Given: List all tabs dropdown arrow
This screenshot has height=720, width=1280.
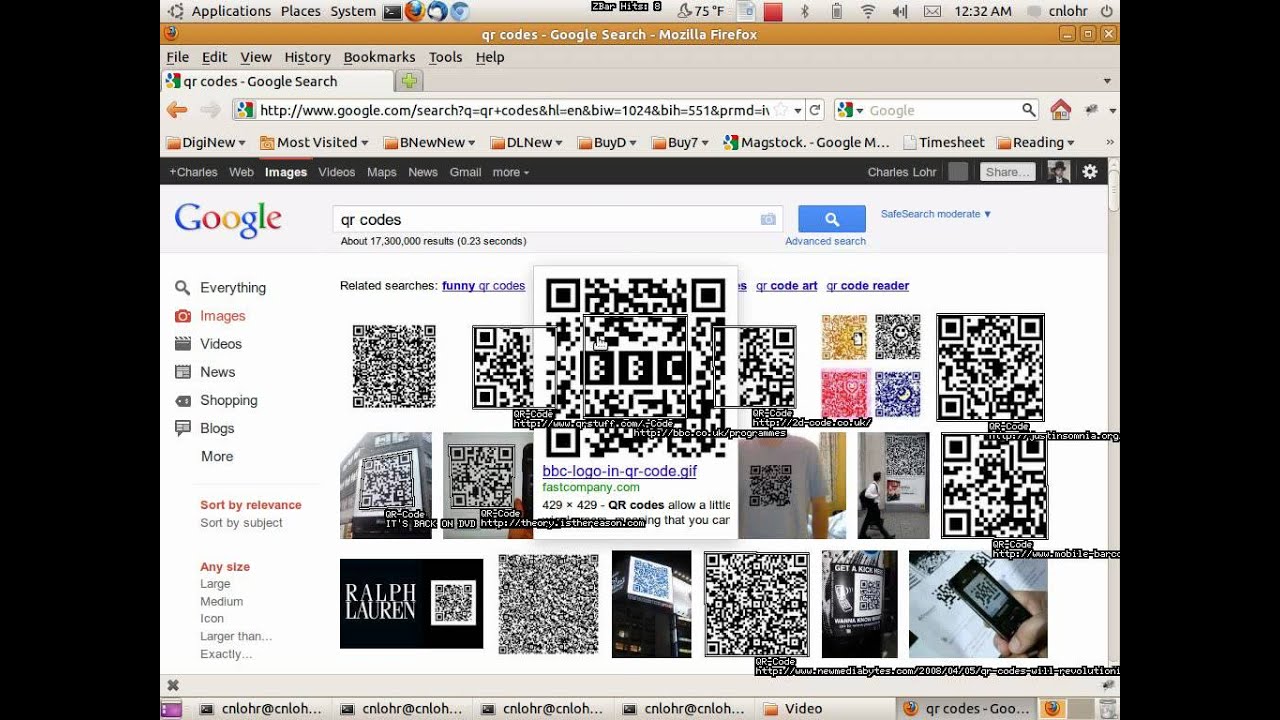Looking at the screenshot, I should [1107, 81].
